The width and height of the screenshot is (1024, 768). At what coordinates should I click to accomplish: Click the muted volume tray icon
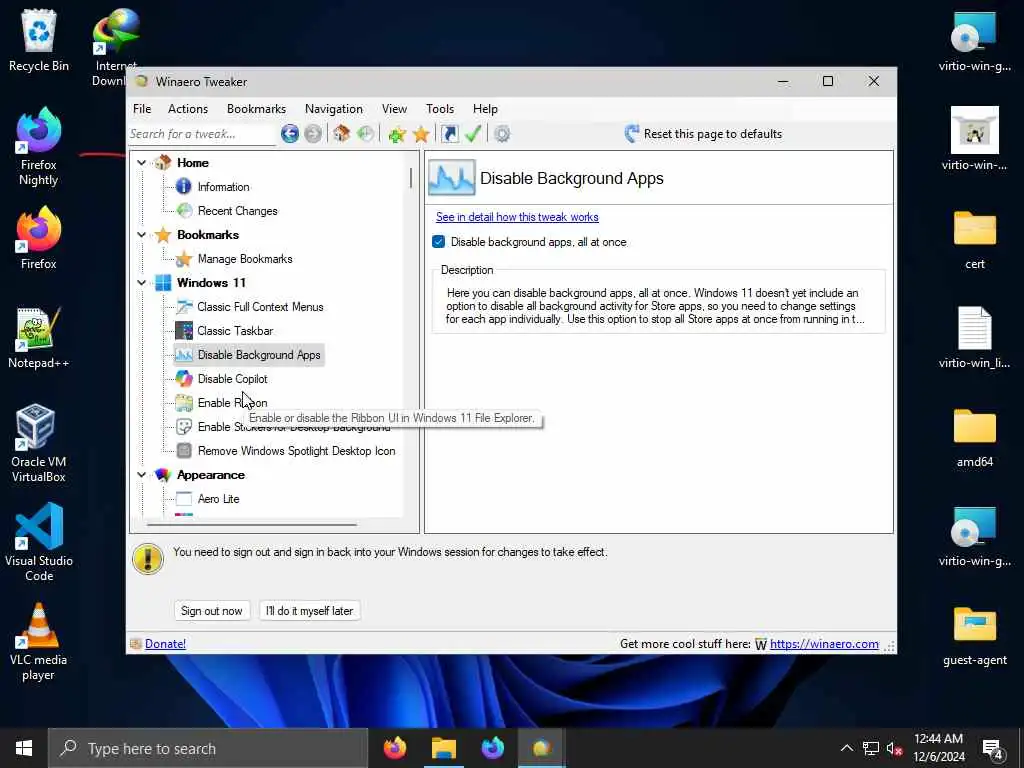coord(894,748)
